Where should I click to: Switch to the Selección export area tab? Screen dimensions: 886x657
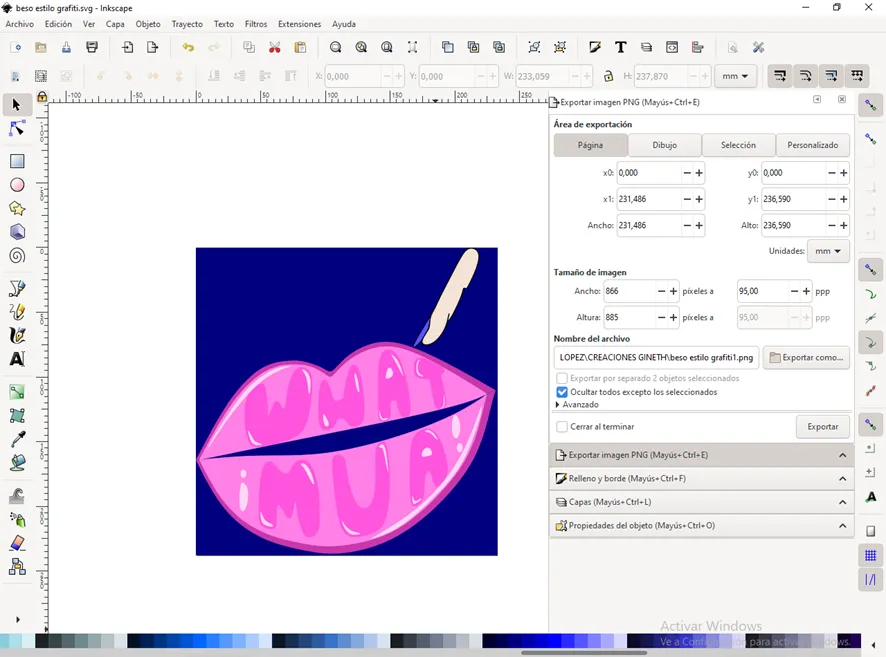[738, 145]
